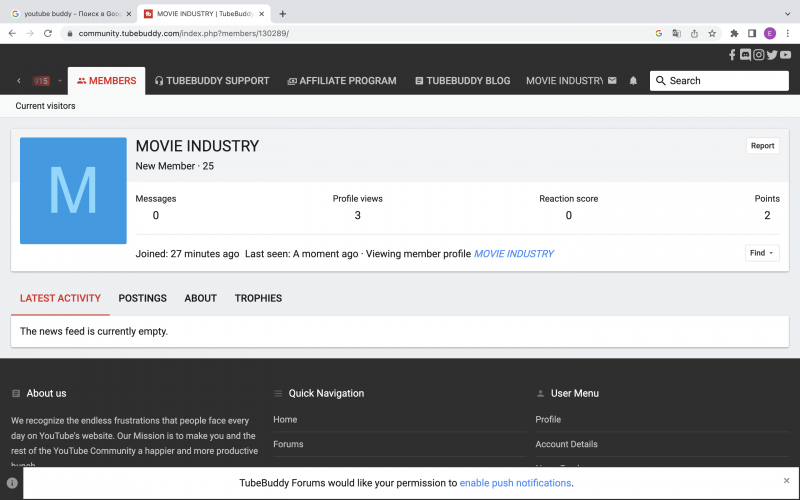800x500 pixels.
Task: Open the Discord icon link
Action: pyautogui.click(x=745, y=55)
